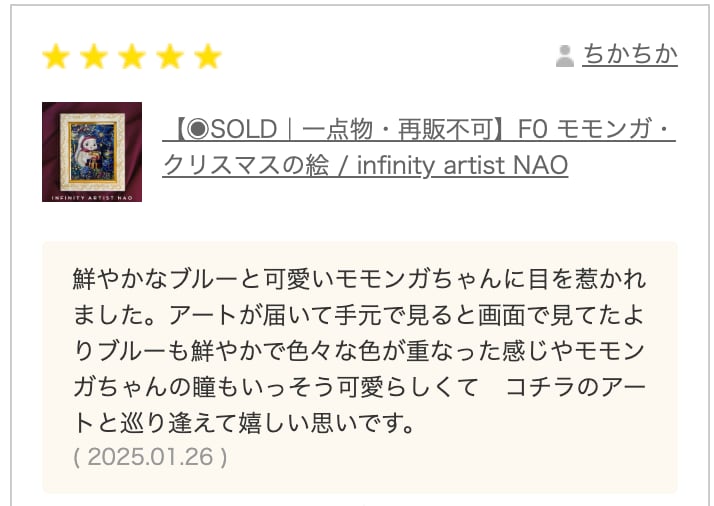The width and height of the screenshot is (714, 506).
Task: Select the fourth yellow rating star
Action: click(170, 57)
